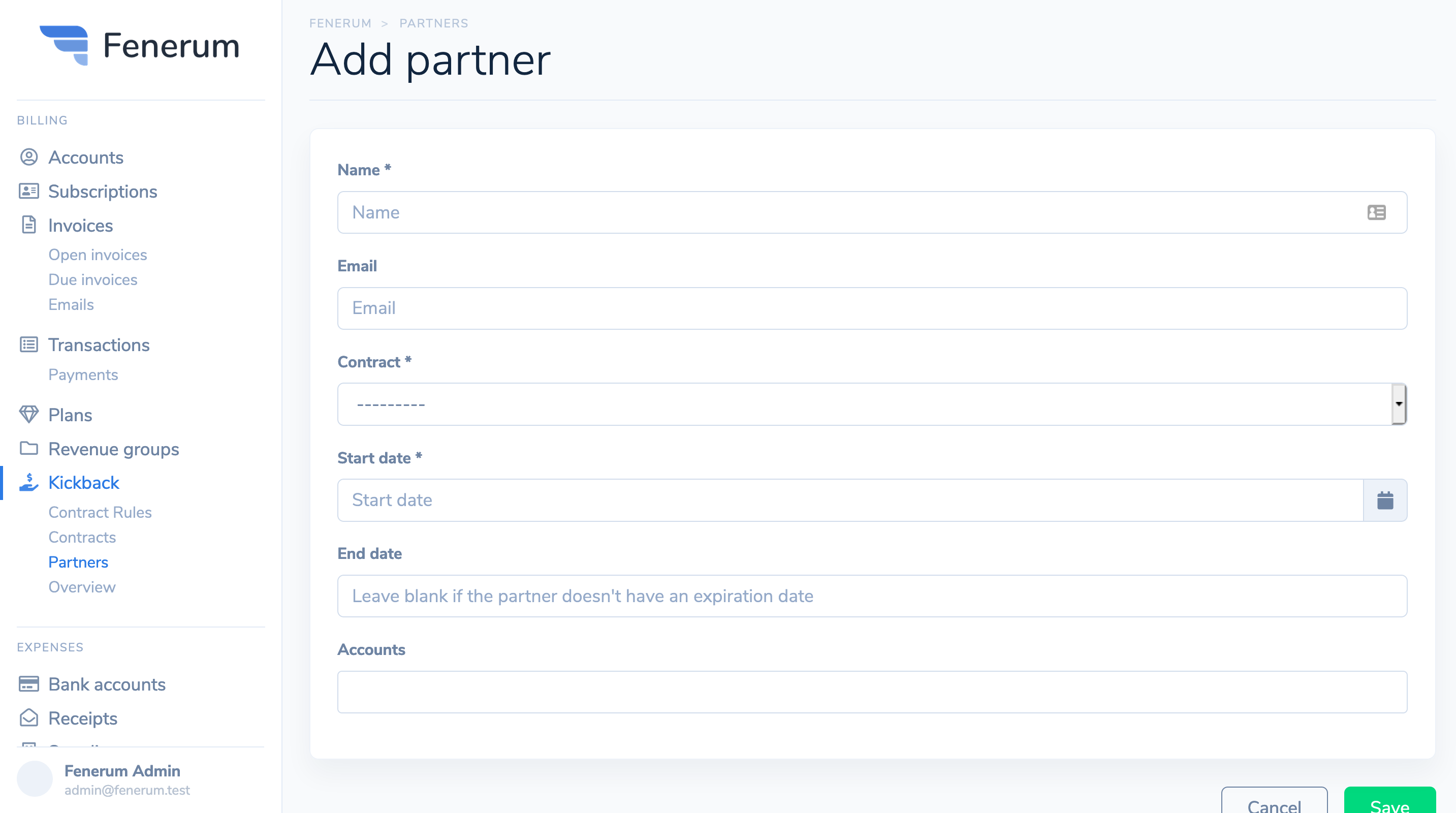Image resolution: width=1456 pixels, height=813 pixels.
Task: Click the Revenue groups folder icon
Action: pos(29,448)
